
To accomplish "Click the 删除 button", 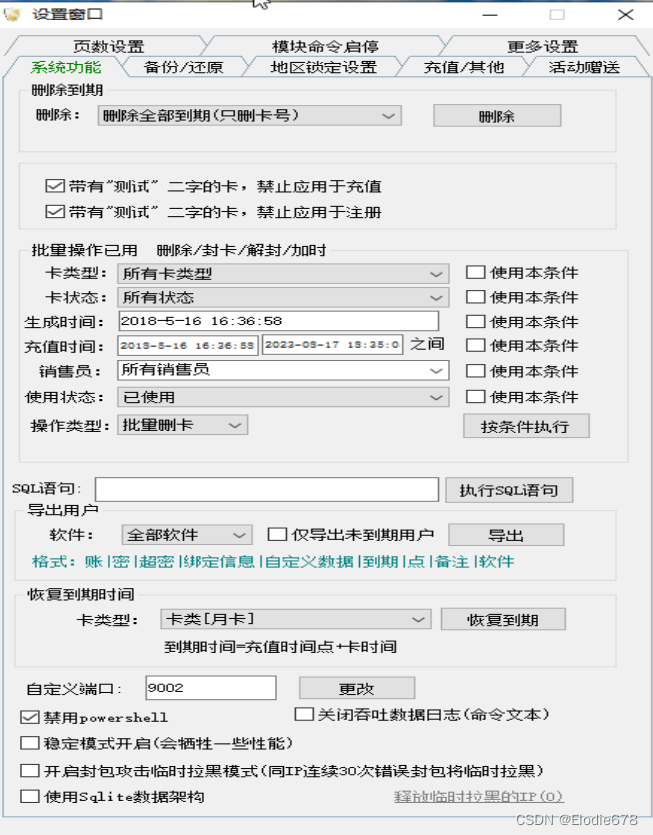I will (x=497, y=116).
